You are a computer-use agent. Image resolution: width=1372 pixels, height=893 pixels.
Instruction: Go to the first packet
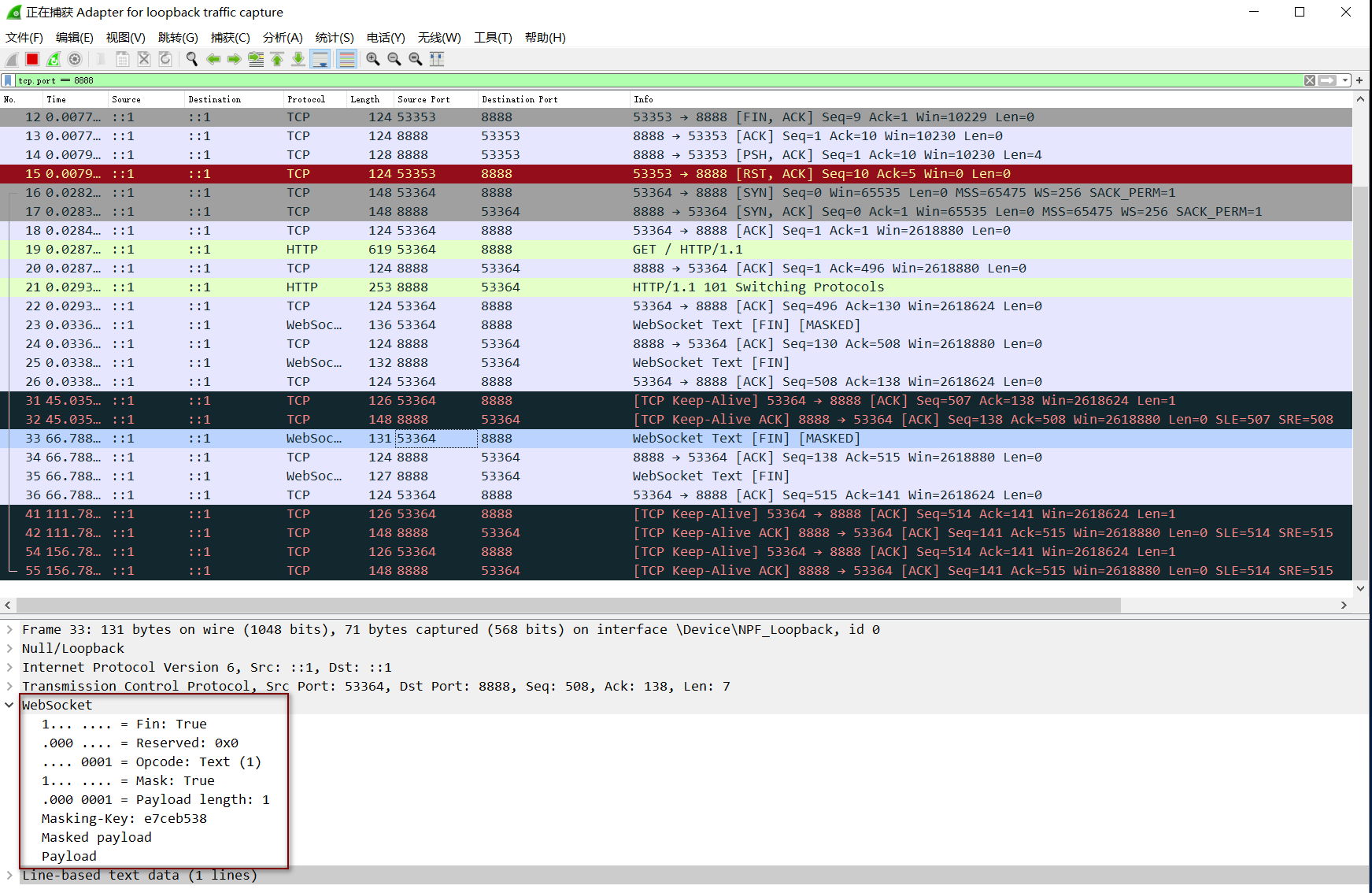pos(277,59)
